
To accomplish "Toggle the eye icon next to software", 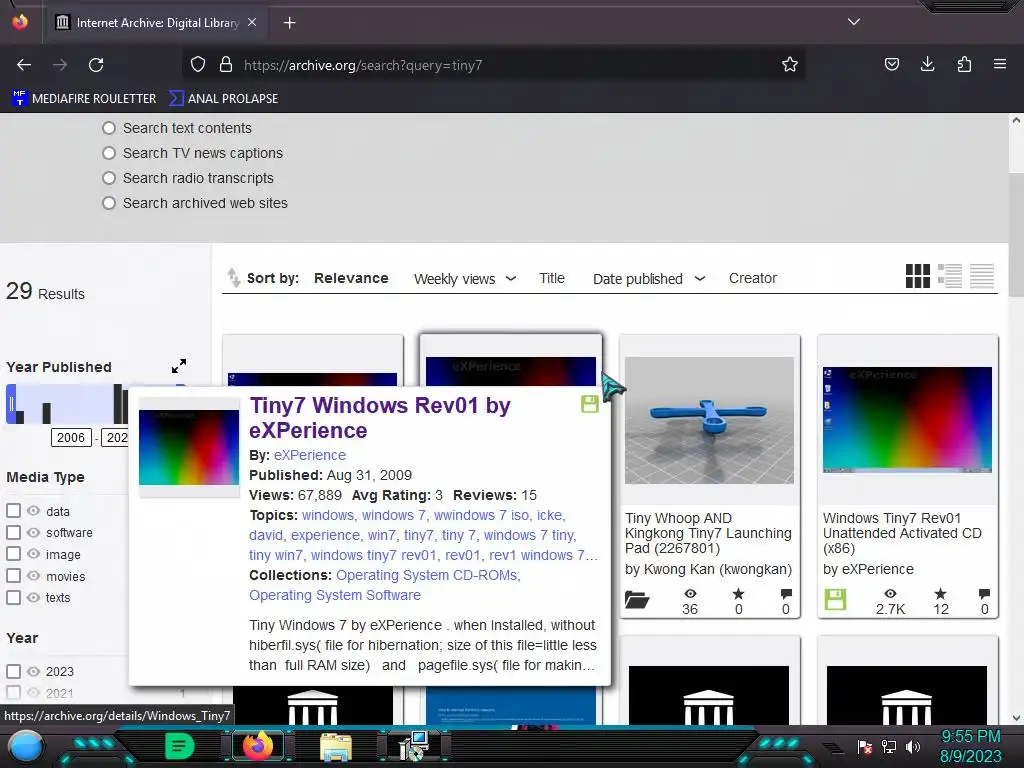I will [x=33, y=532].
